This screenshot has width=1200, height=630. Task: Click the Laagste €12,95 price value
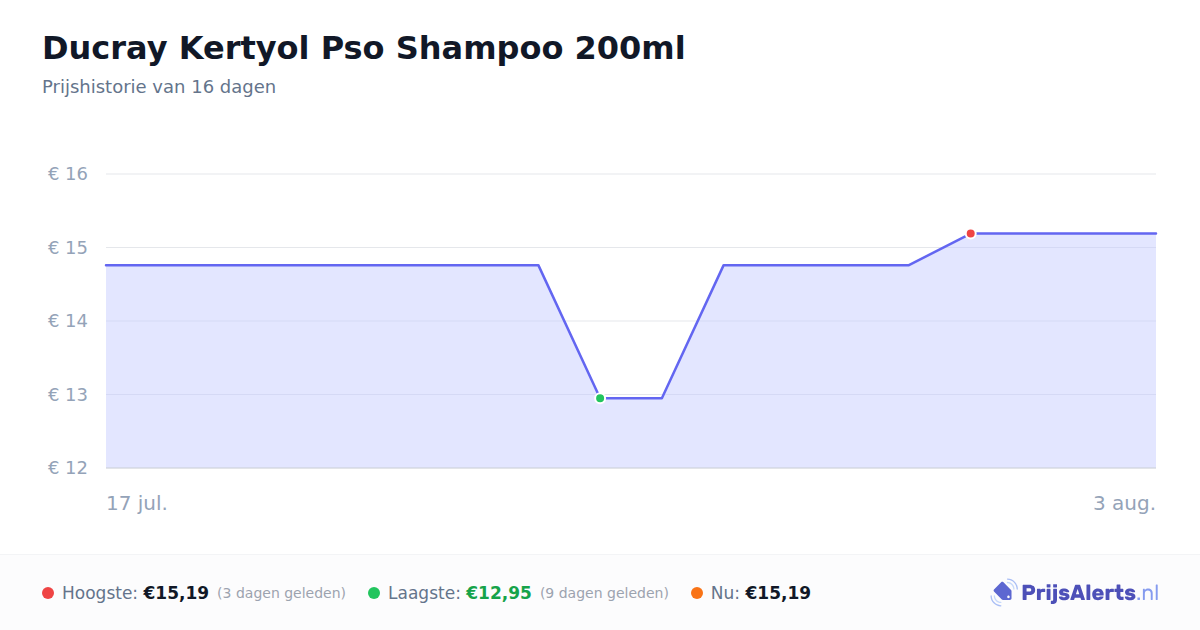[x=499, y=593]
